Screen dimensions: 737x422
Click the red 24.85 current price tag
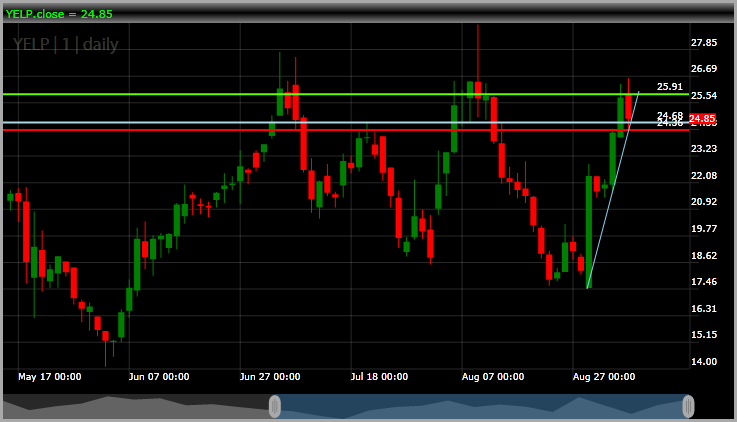703,118
